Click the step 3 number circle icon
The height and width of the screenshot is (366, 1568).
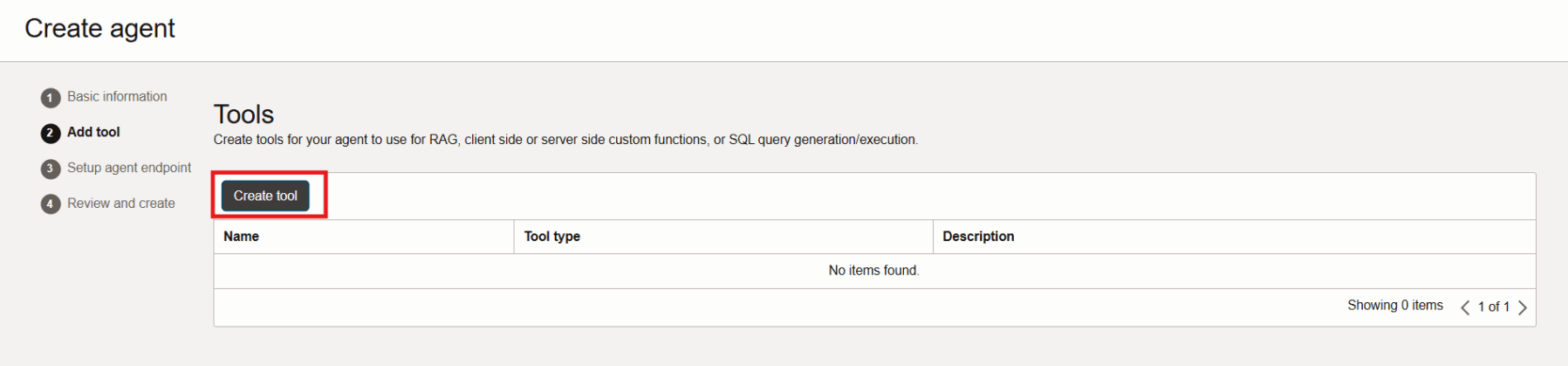[51, 169]
